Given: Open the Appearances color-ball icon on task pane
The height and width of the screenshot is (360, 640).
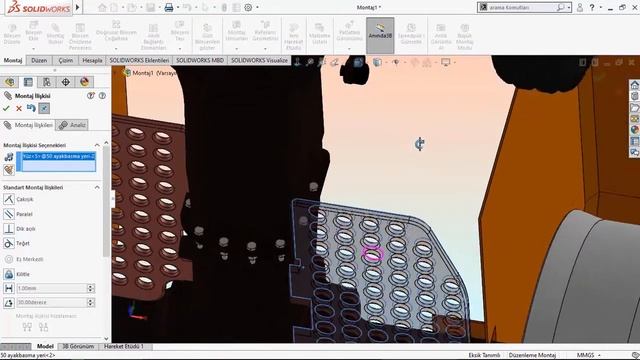Looking at the screenshot, I should [634, 130].
